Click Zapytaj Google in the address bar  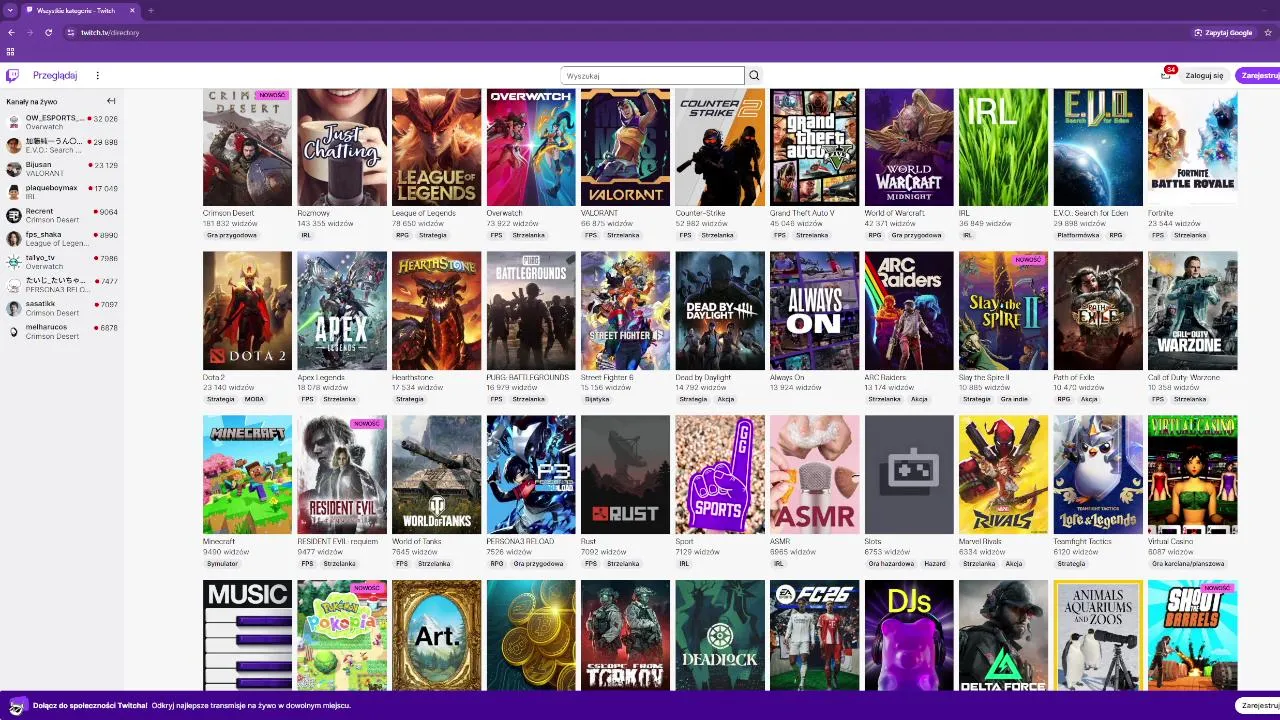click(x=1223, y=32)
